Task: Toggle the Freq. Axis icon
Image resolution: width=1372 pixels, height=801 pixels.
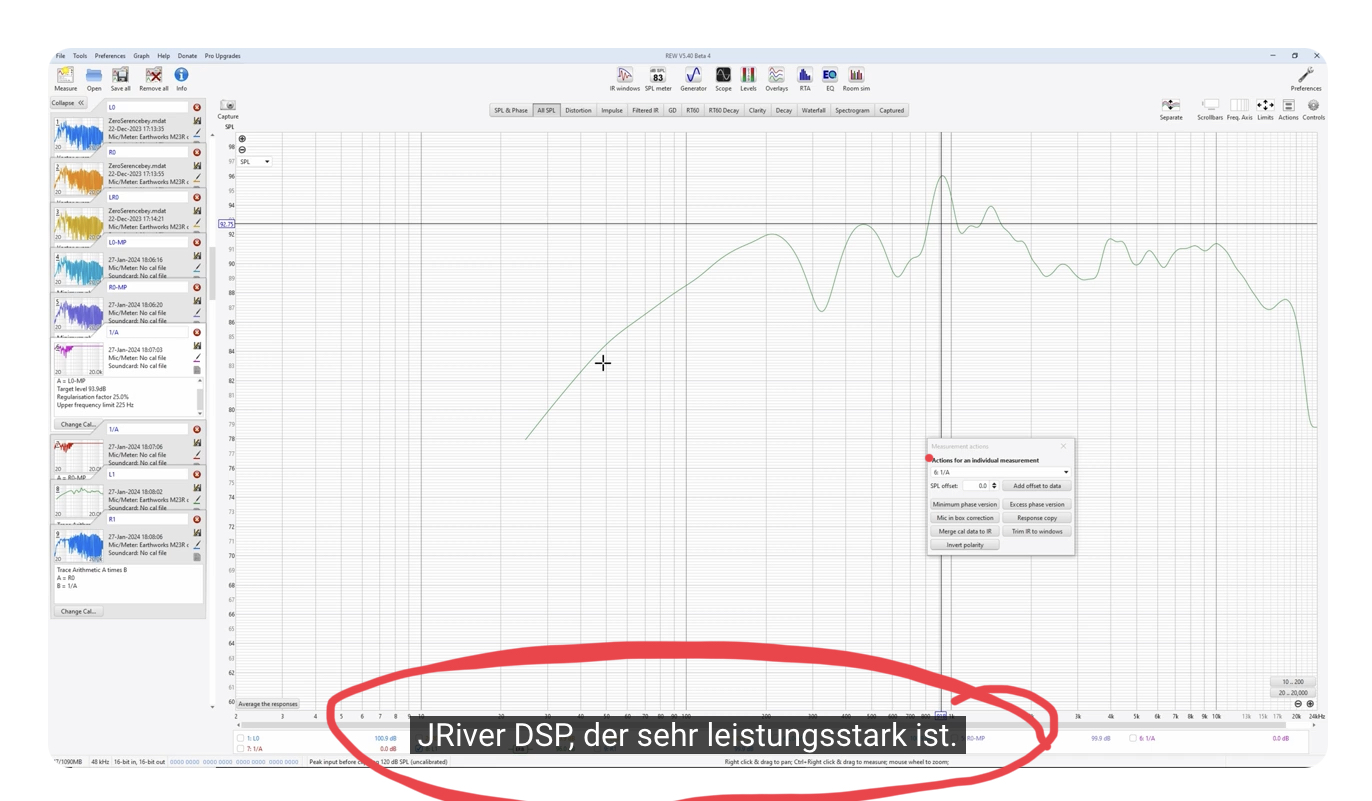Action: 1239,105
